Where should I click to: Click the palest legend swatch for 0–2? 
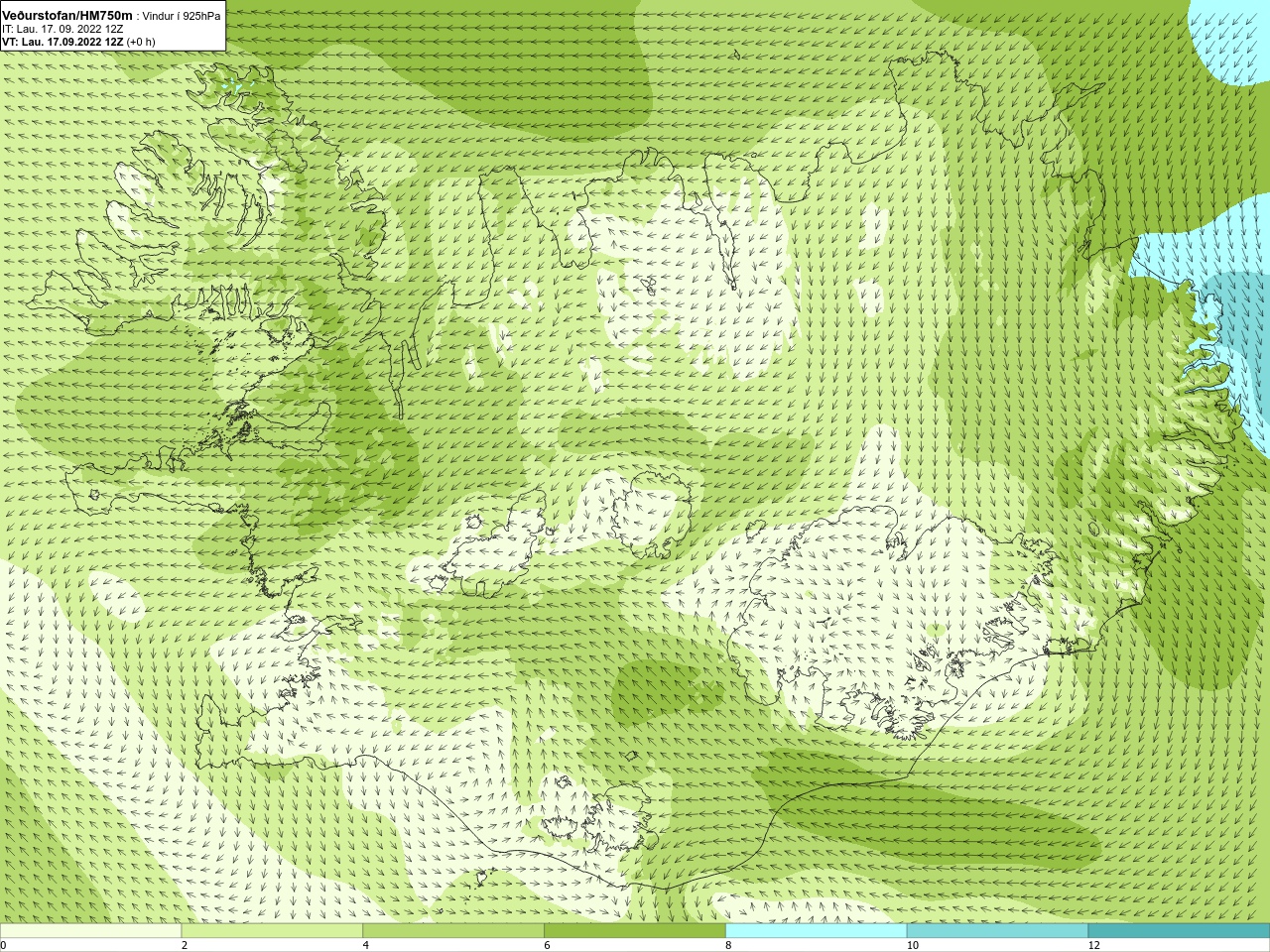click(x=90, y=931)
